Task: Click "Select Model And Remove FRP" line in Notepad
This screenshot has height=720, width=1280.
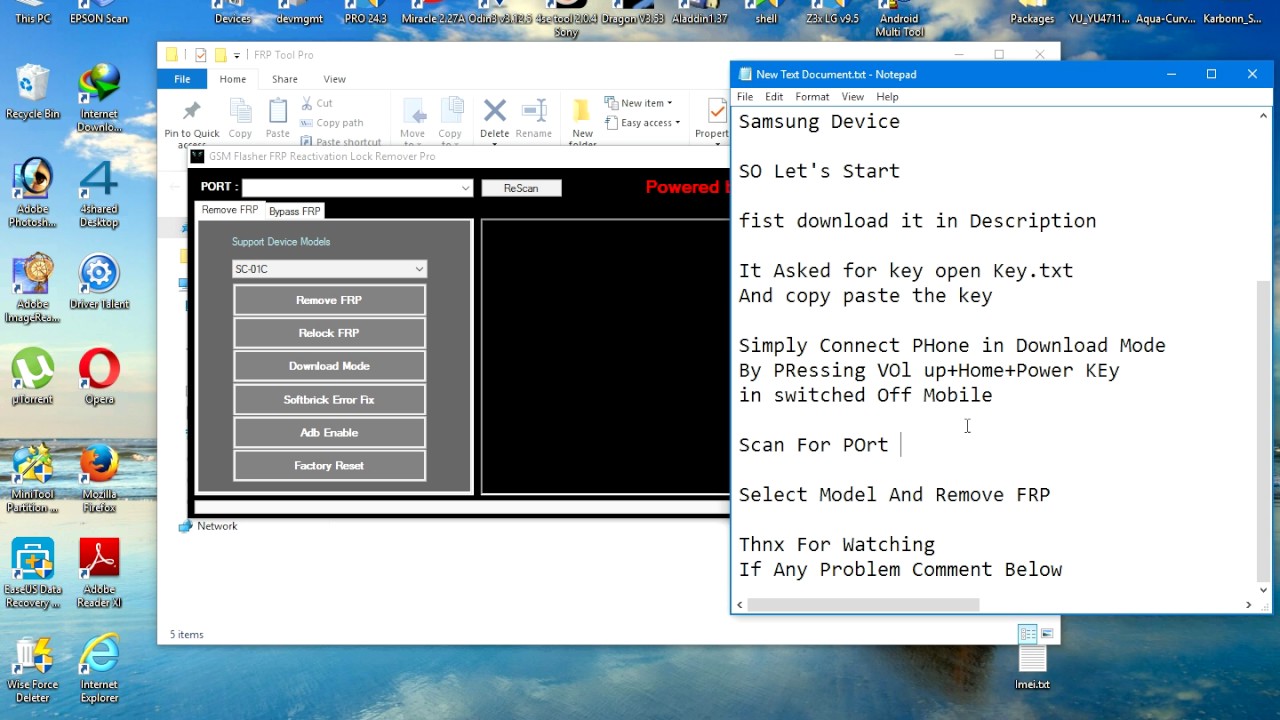Action: 894,495
